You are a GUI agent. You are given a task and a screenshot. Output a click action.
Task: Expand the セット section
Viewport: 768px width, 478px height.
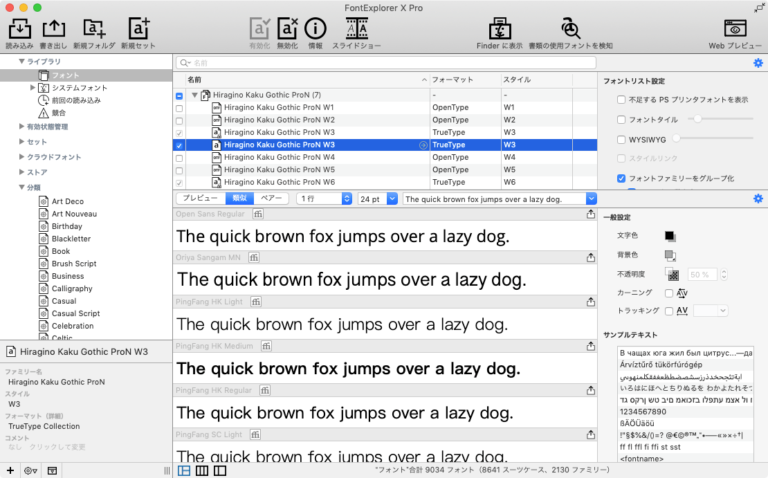click(22, 142)
